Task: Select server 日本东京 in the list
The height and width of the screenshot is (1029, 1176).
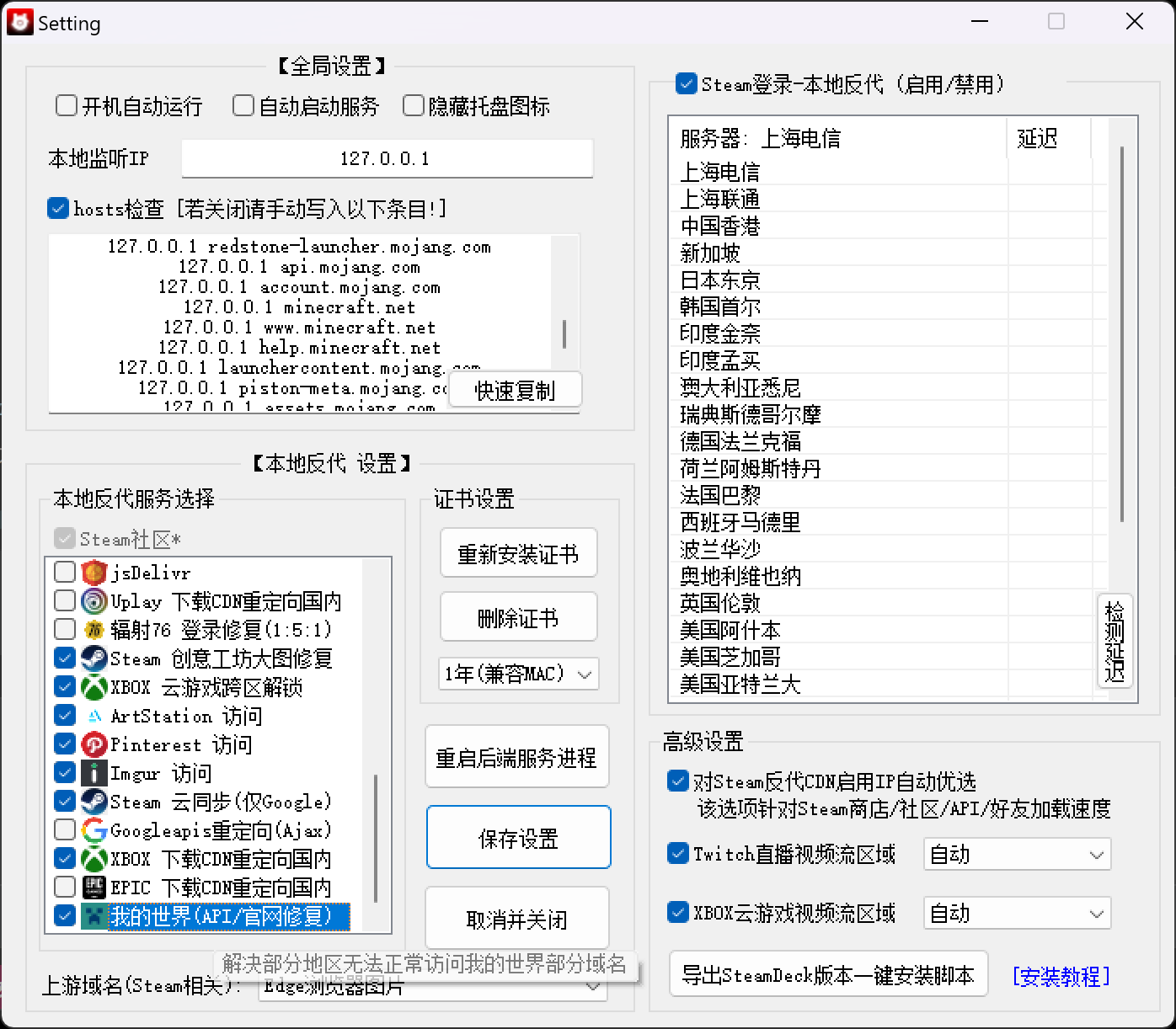Action: [720, 280]
